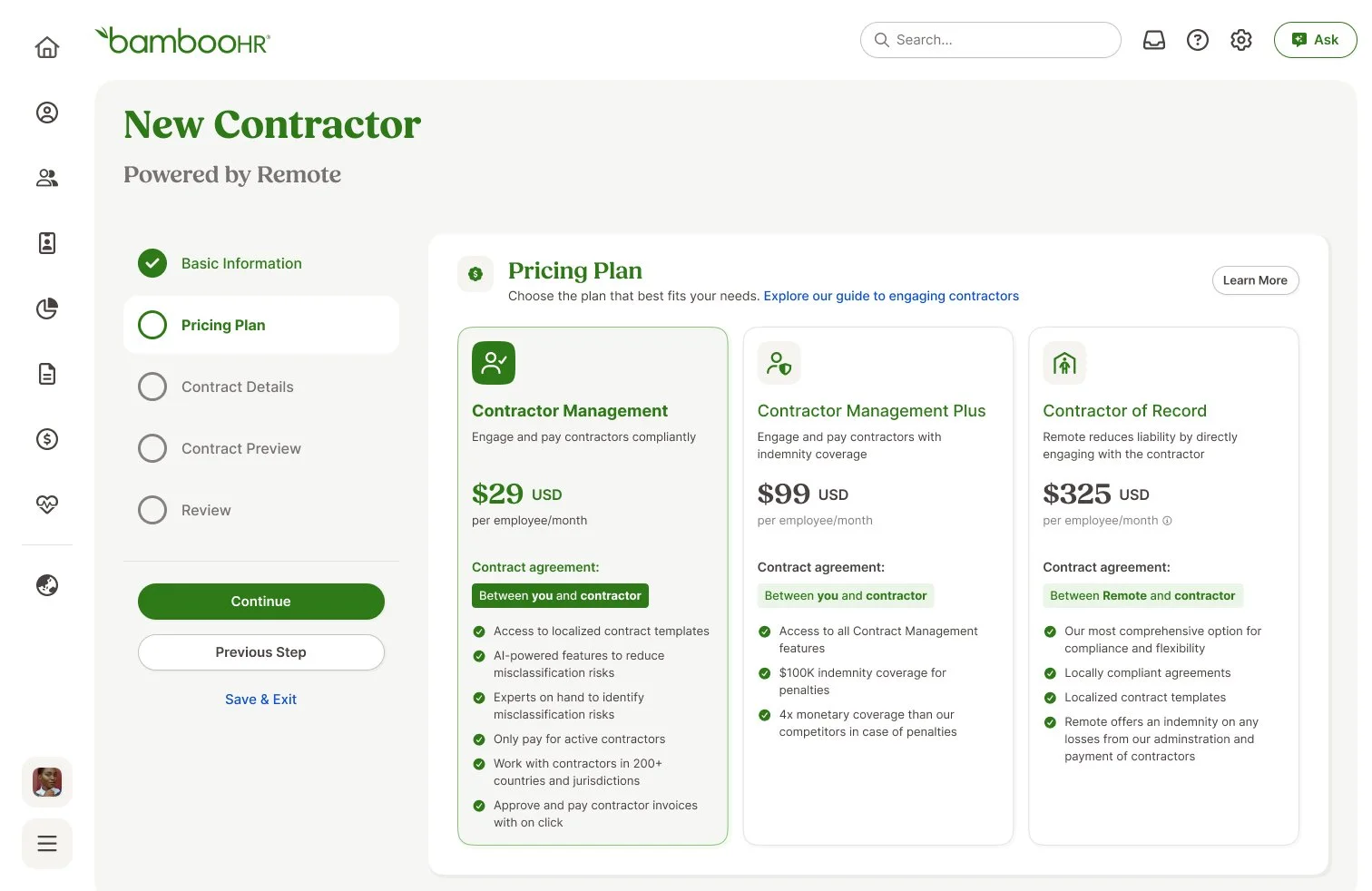Open My Info profile icon in sidebar
Screen dimensions: 1372x891
(x=47, y=113)
